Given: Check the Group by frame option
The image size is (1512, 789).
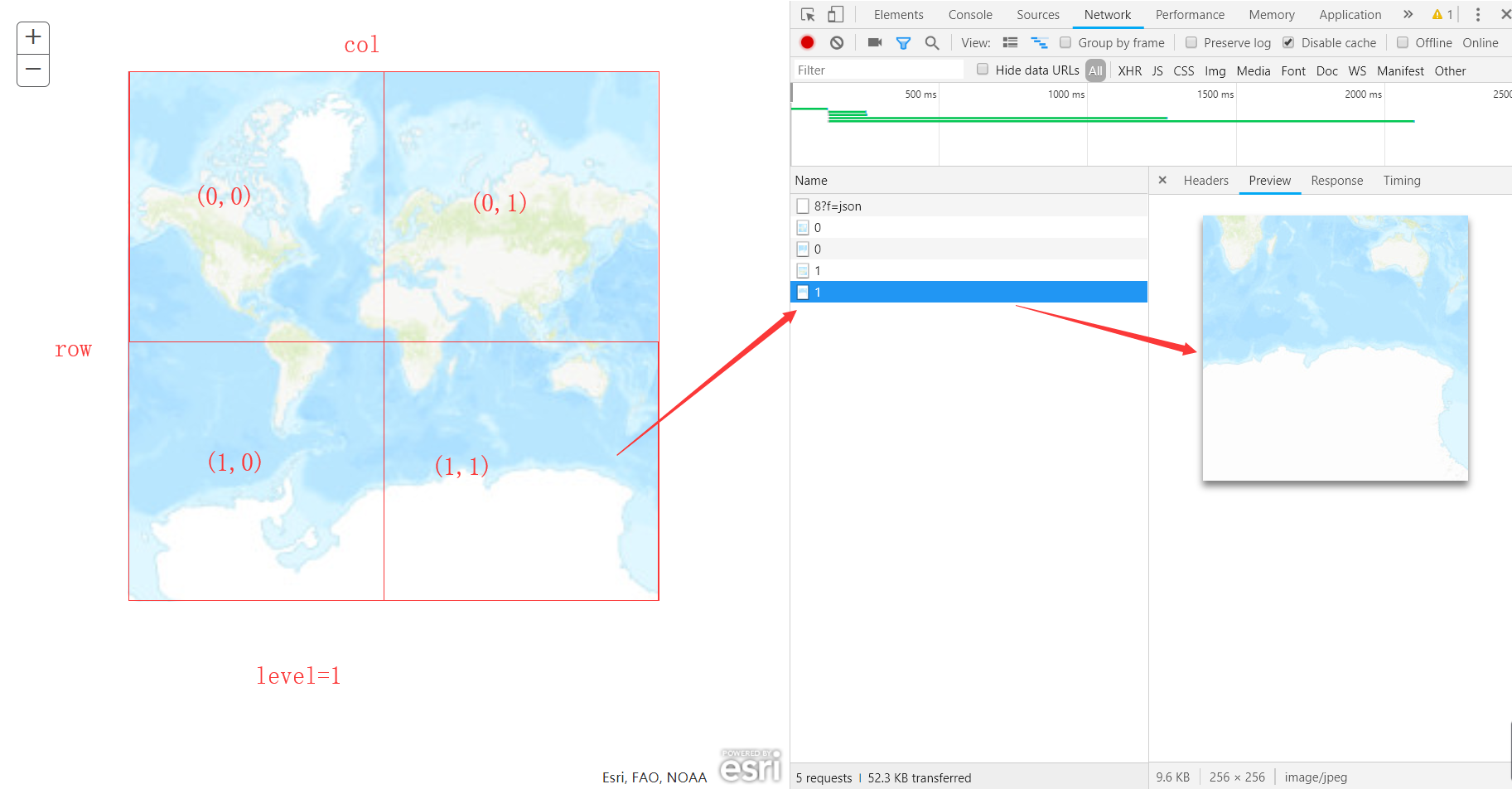Looking at the screenshot, I should [1065, 42].
